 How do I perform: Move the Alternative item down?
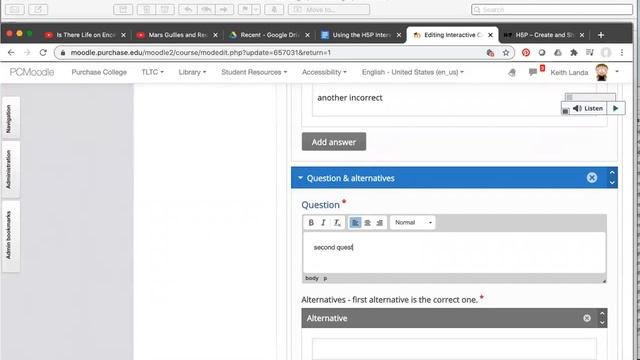[602, 322]
